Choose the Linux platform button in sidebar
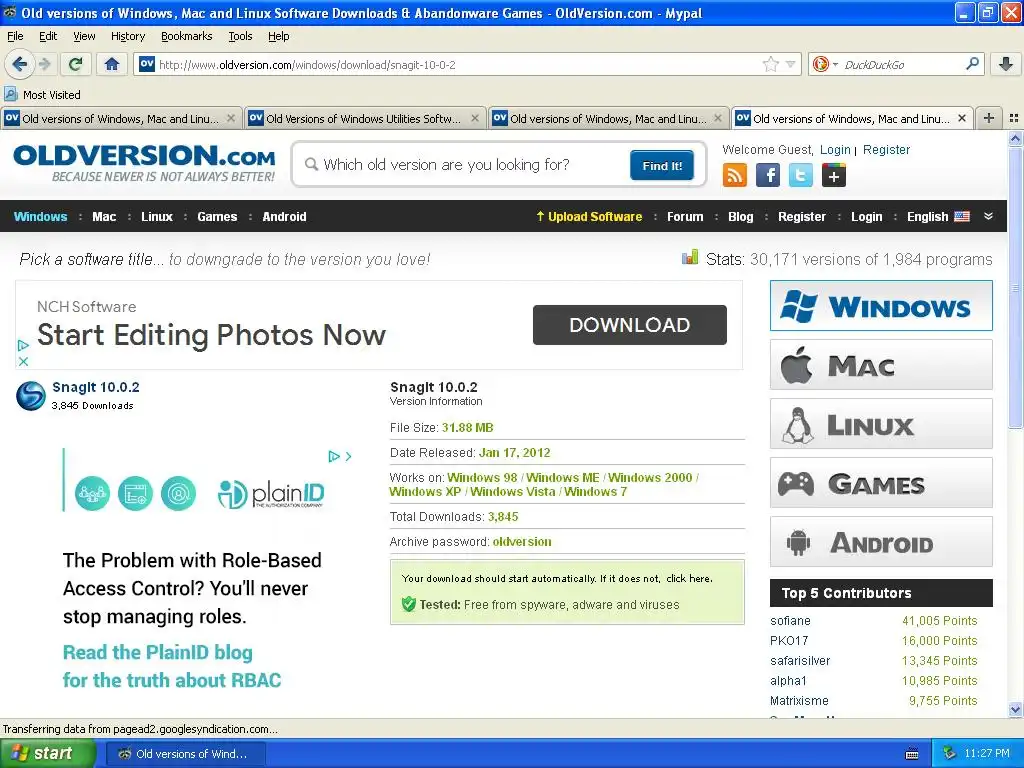The width and height of the screenshot is (1024, 768). click(x=881, y=424)
